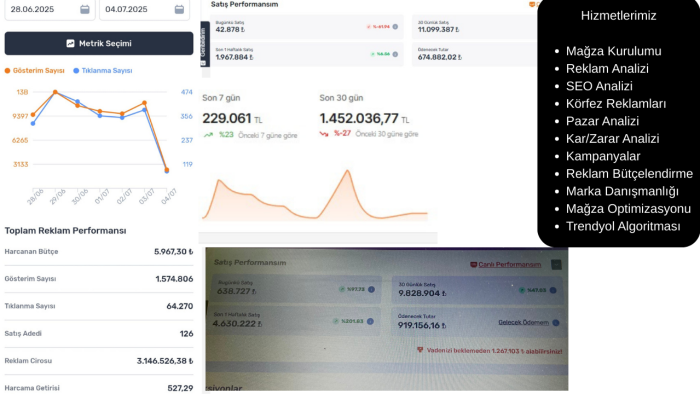Click the orange peak point at 29/06
Screen dimensions: 700x394
(x=55, y=92)
